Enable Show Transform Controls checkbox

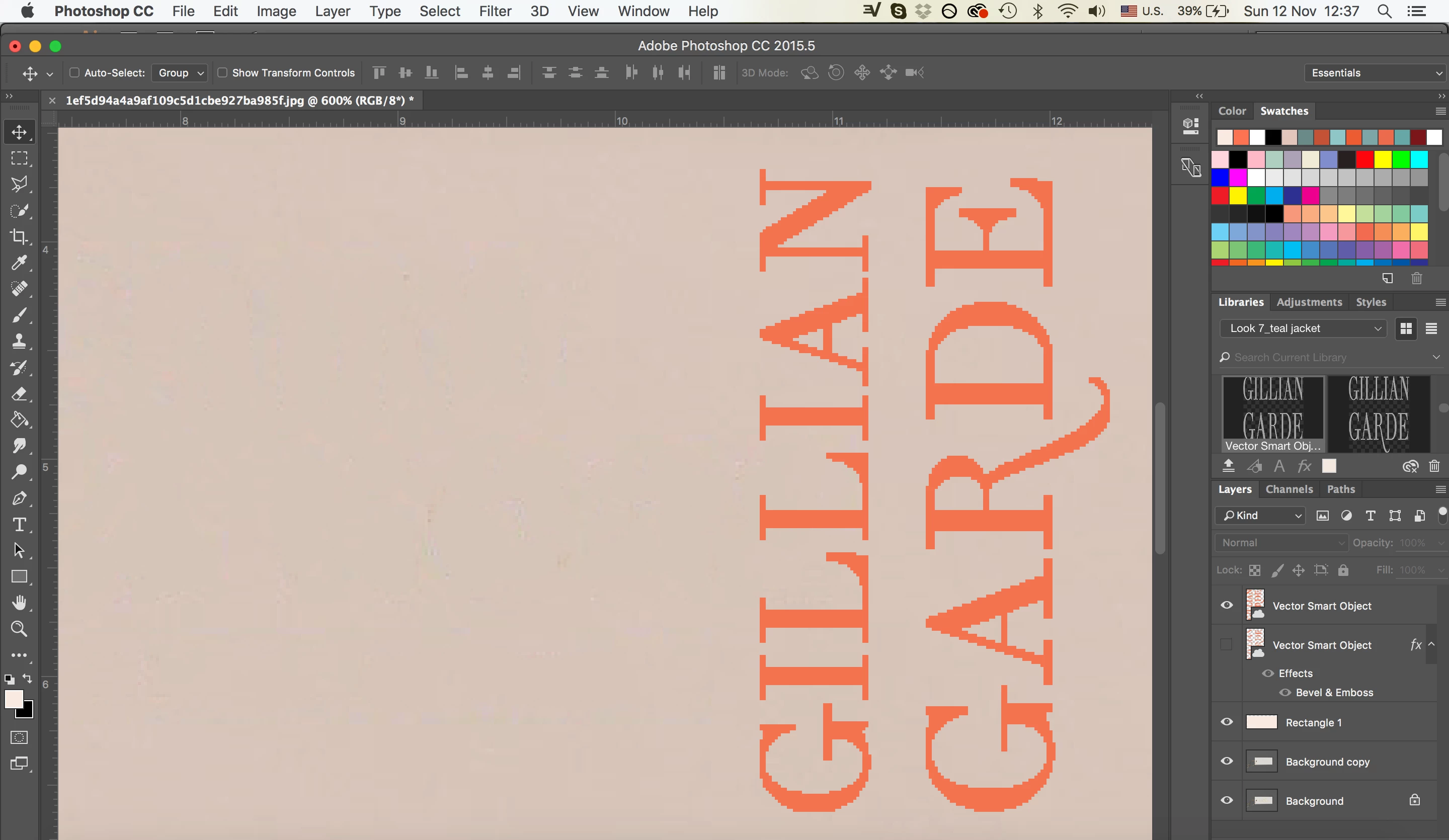click(222, 72)
